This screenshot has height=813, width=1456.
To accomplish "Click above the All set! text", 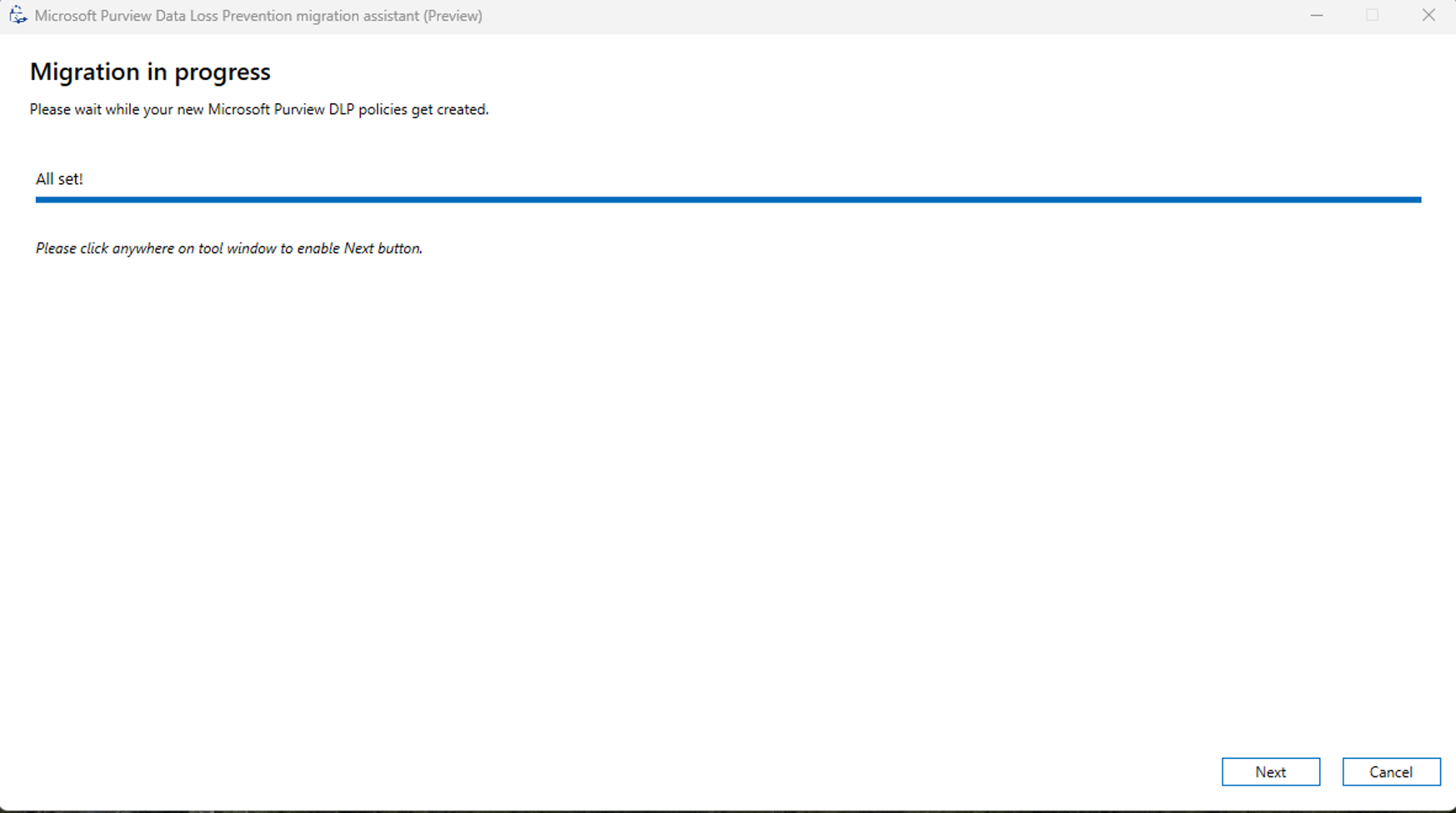I will coord(59,150).
